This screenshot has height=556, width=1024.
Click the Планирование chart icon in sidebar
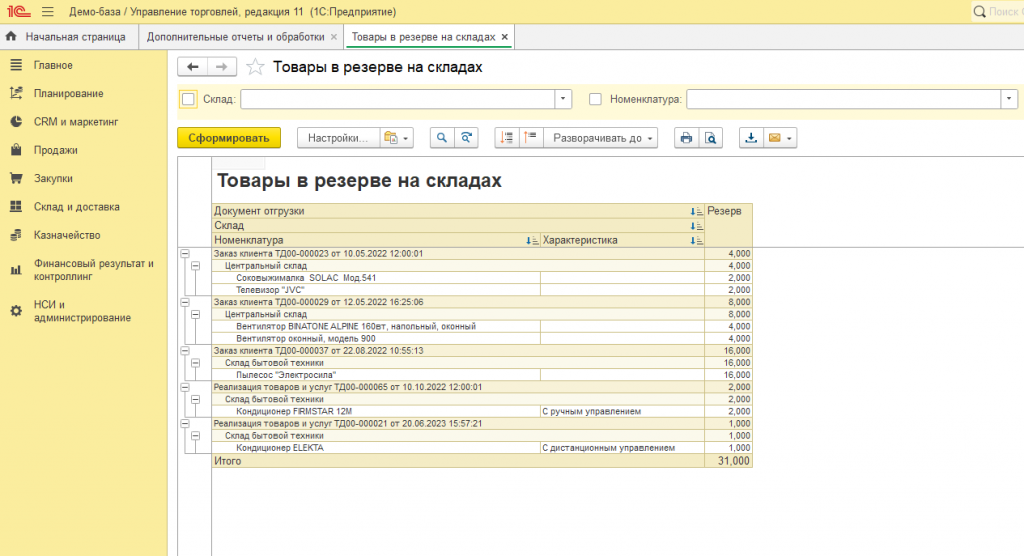click(x=16, y=93)
